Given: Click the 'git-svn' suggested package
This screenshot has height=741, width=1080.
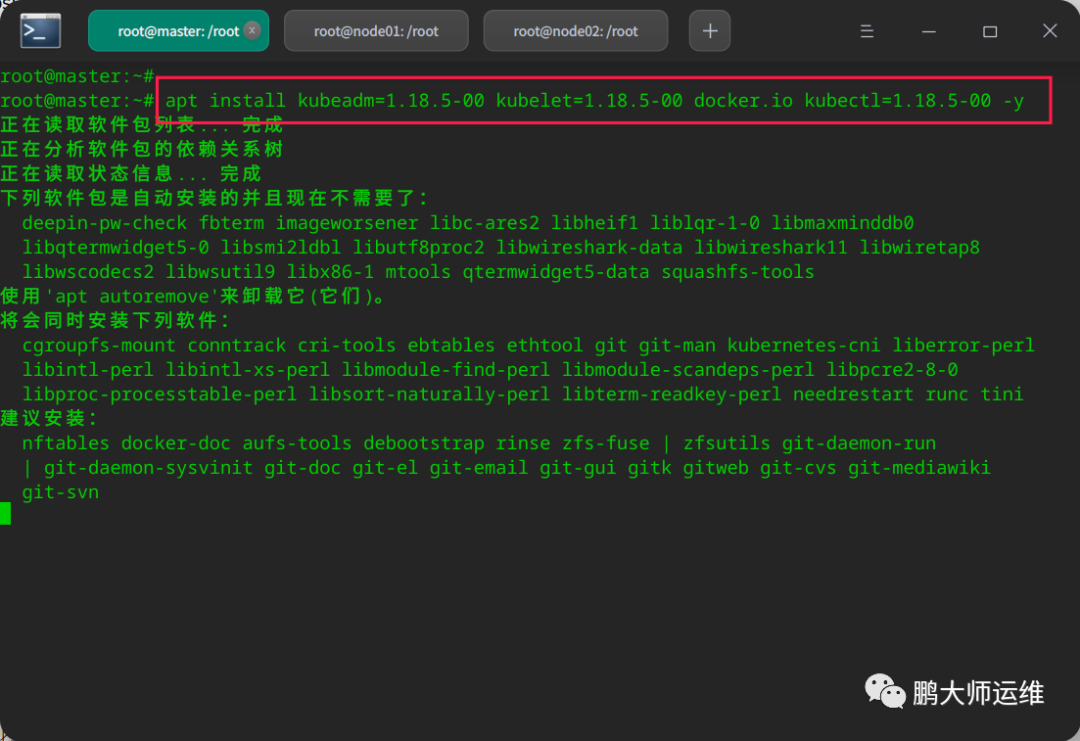Looking at the screenshot, I should click(60, 492).
